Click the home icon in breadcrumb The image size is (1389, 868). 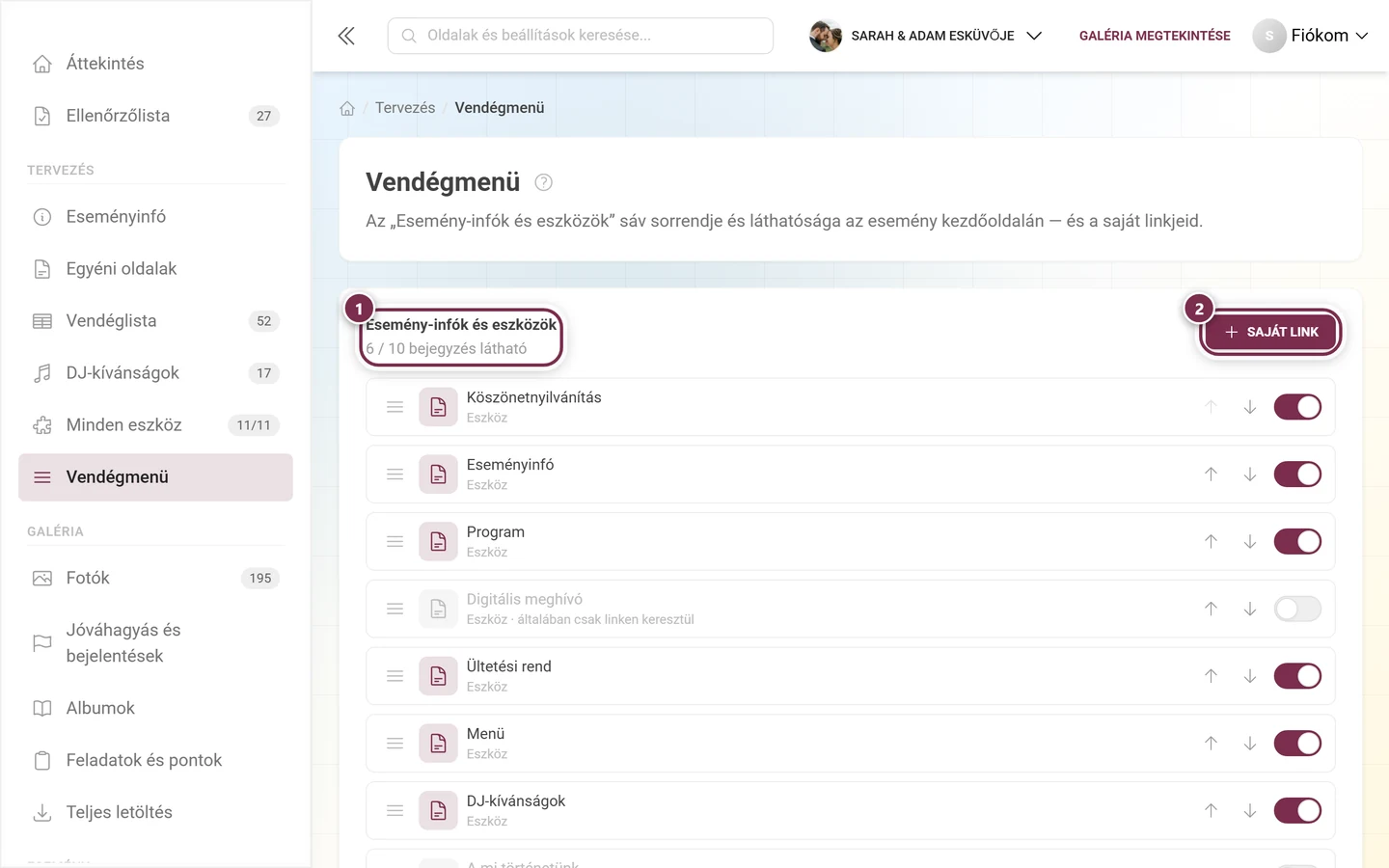click(347, 108)
